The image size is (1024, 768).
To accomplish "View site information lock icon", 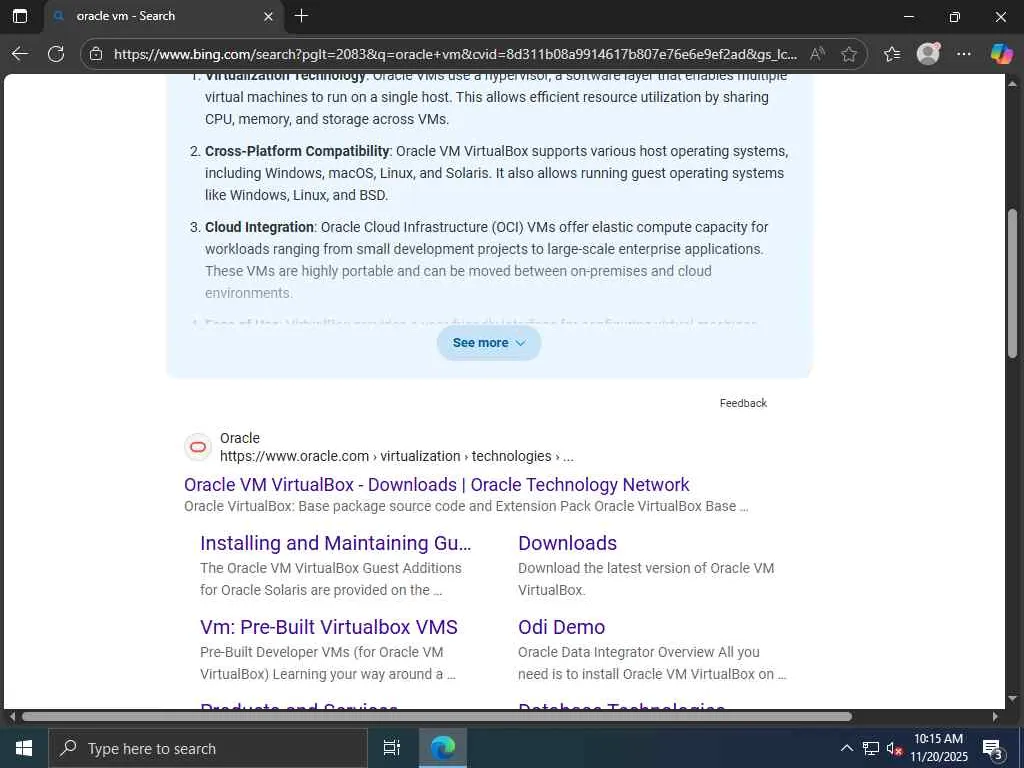I will (x=96, y=54).
